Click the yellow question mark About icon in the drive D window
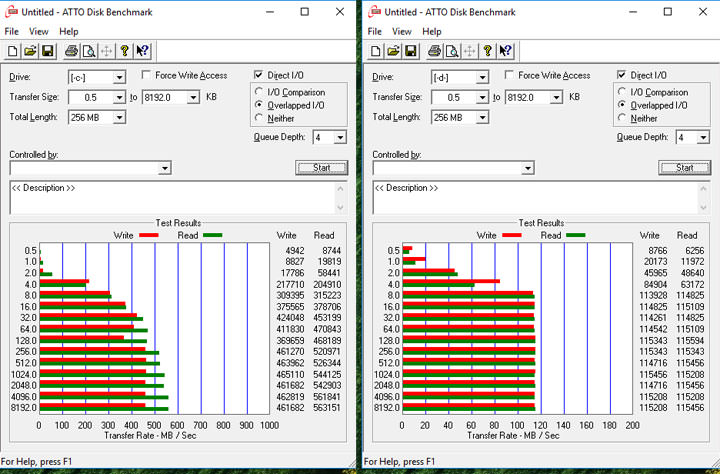 click(487, 51)
